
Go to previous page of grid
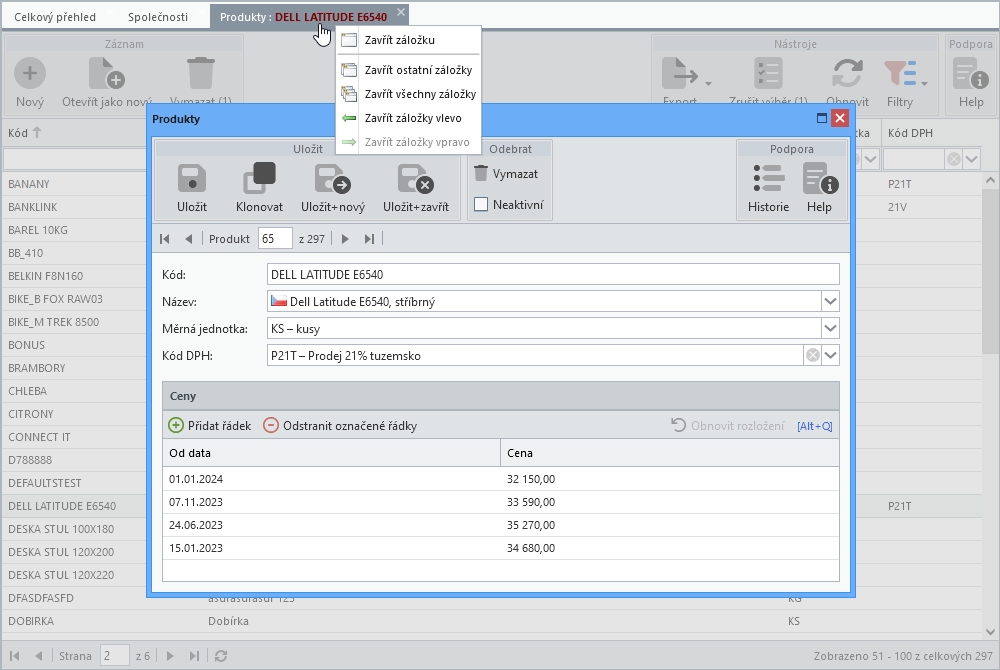tap(38, 656)
